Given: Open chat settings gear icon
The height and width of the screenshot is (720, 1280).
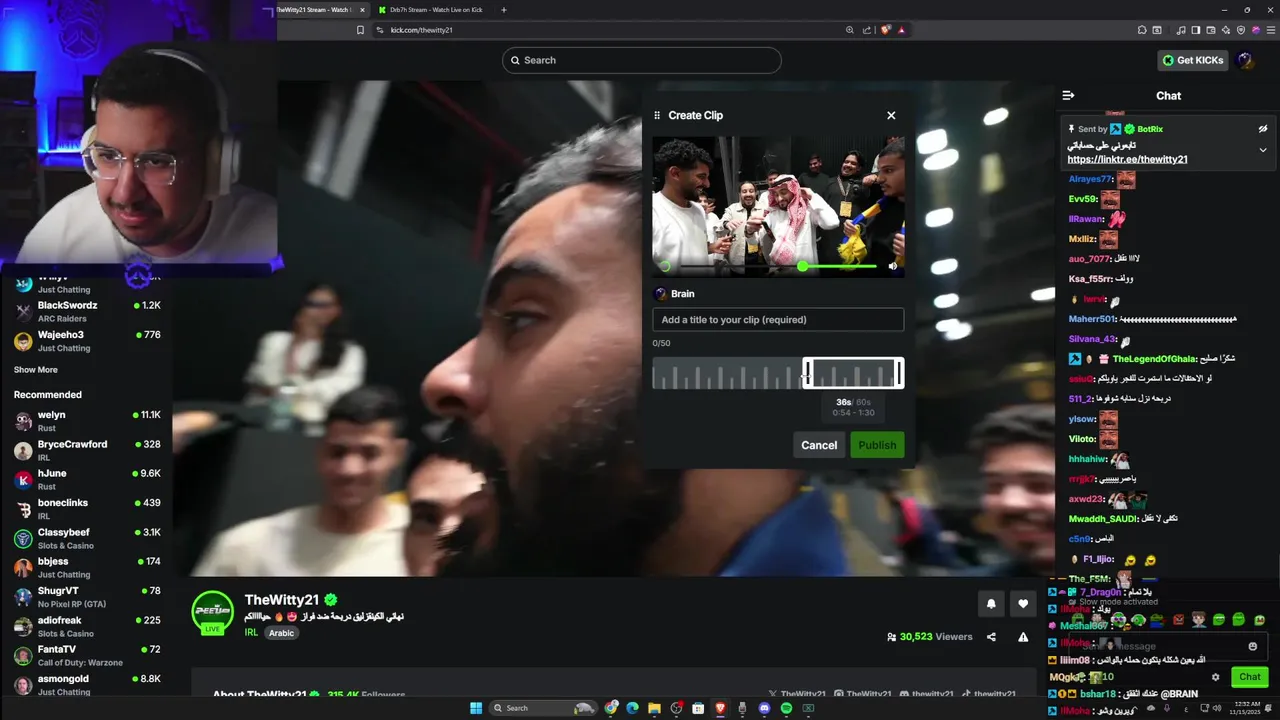Looking at the screenshot, I should tap(1216, 677).
